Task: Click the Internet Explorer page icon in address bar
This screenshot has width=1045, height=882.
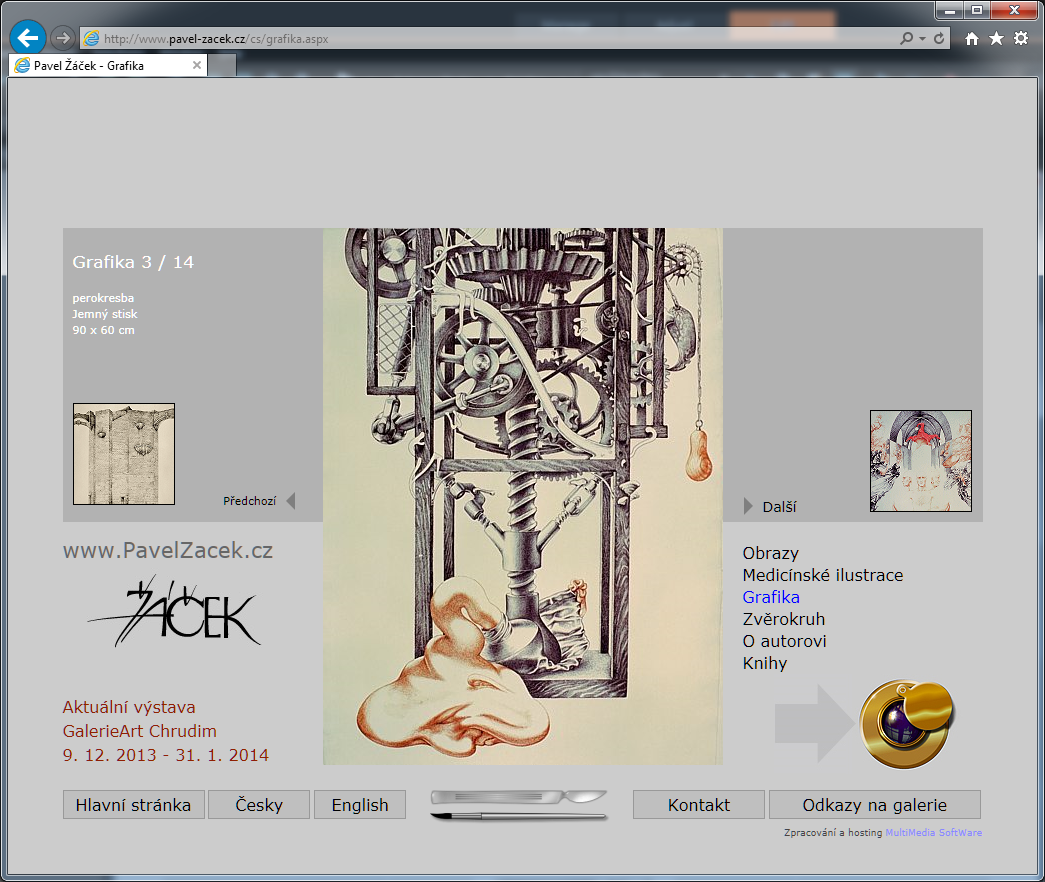Action: click(91, 39)
